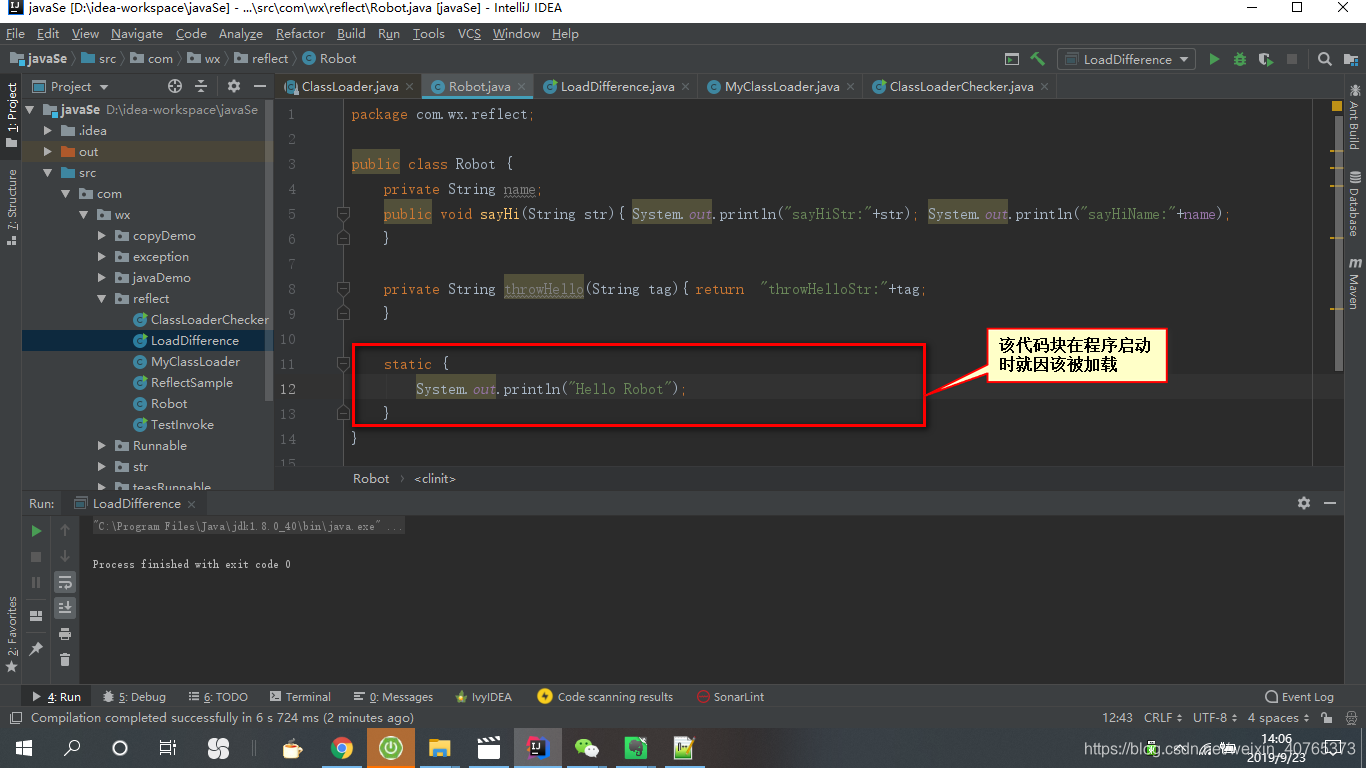This screenshot has width=1366, height=768.
Task: Click the Up stack trace arrow in Run panel
Action: (x=65, y=531)
